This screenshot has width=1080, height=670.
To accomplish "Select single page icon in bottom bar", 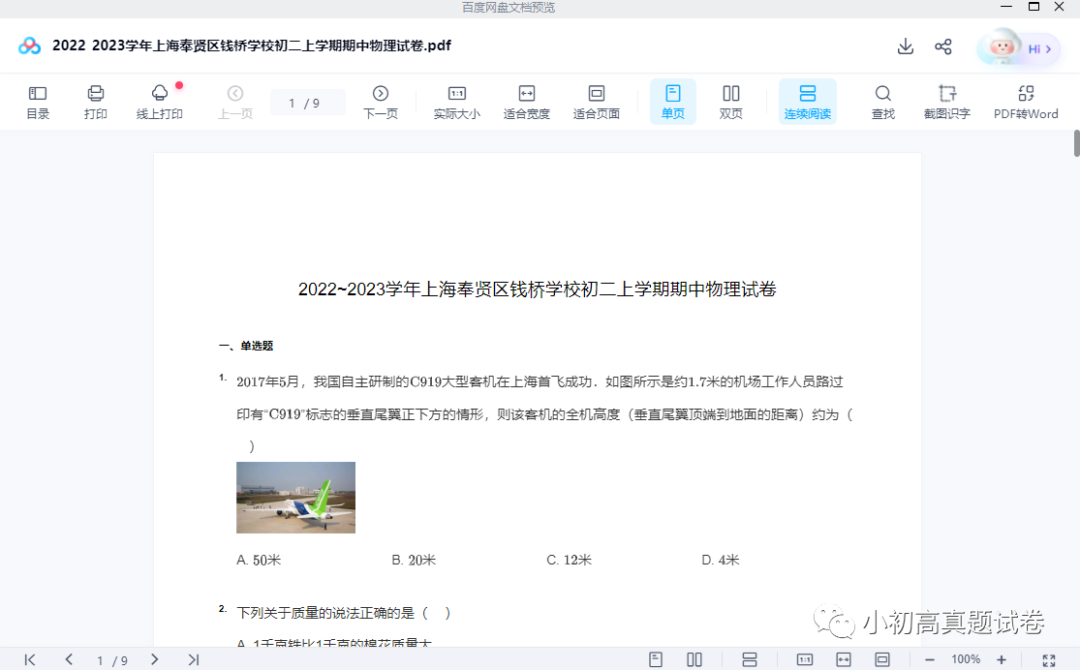I will [656, 660].
